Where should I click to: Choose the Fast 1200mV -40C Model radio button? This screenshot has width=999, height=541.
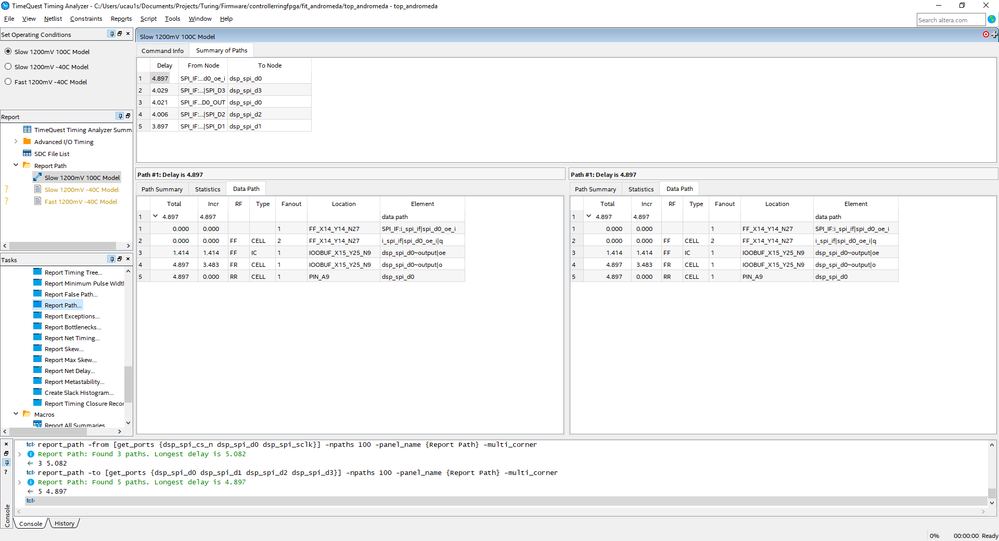[x=8, y=82]
